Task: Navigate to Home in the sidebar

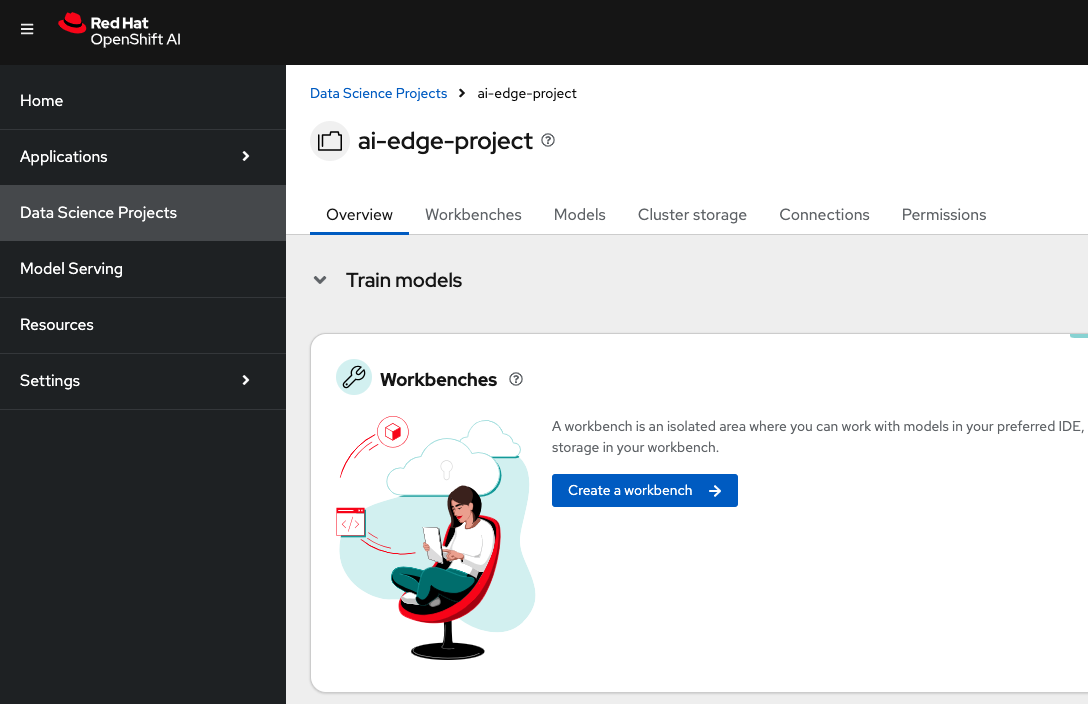Action: [x=42, y=101]
